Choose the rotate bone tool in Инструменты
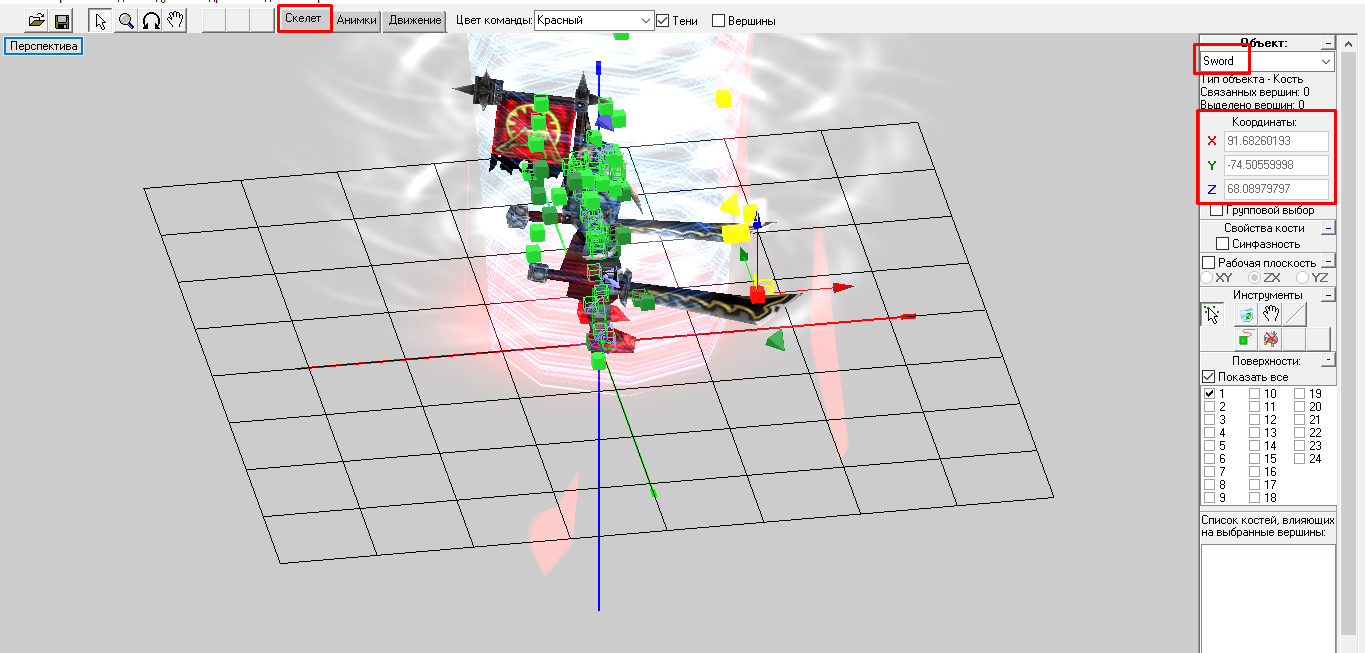The image size is (1365, 653). coord(1246,314)
